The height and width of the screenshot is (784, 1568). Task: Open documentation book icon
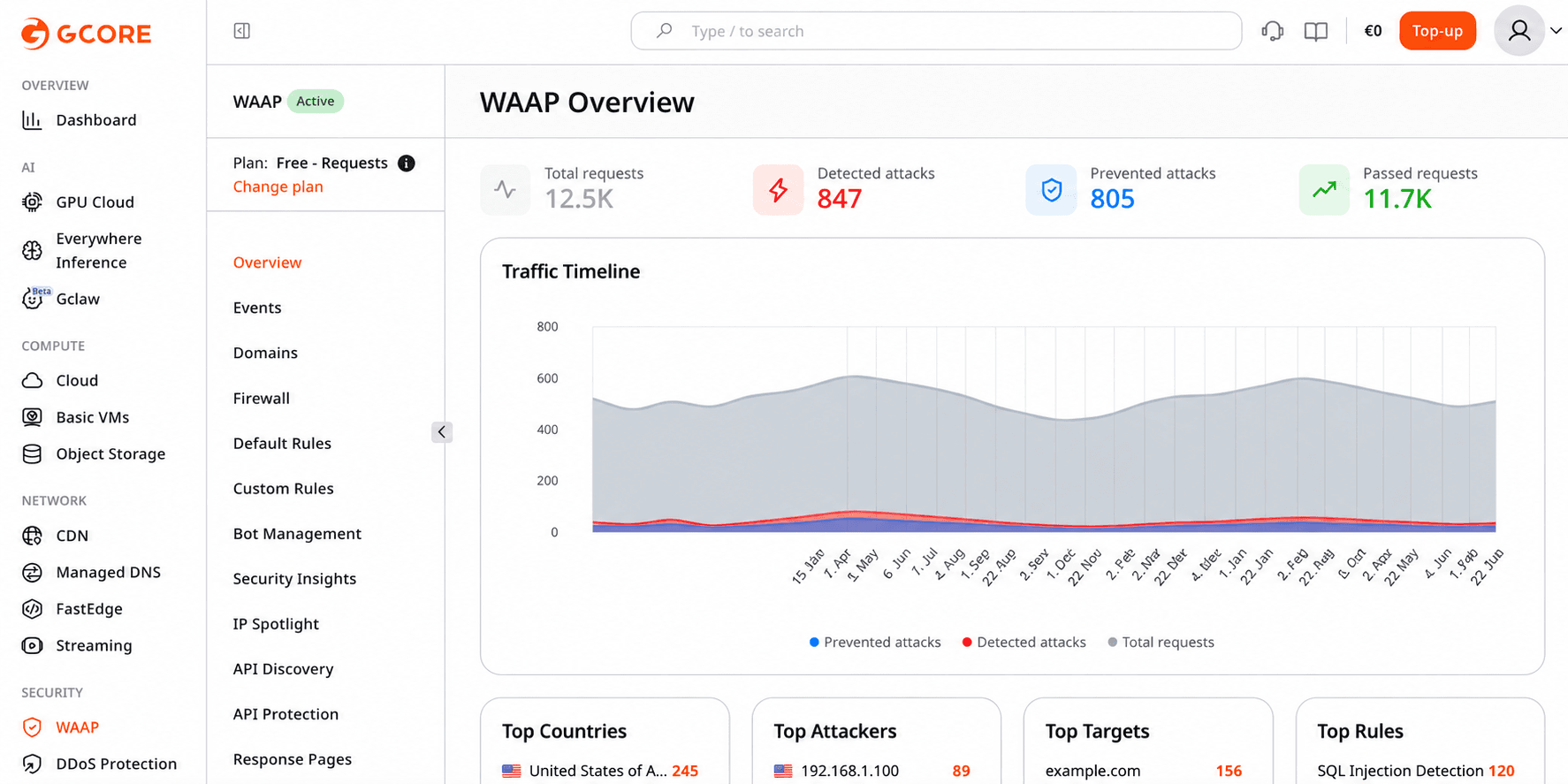point(1316,32)
